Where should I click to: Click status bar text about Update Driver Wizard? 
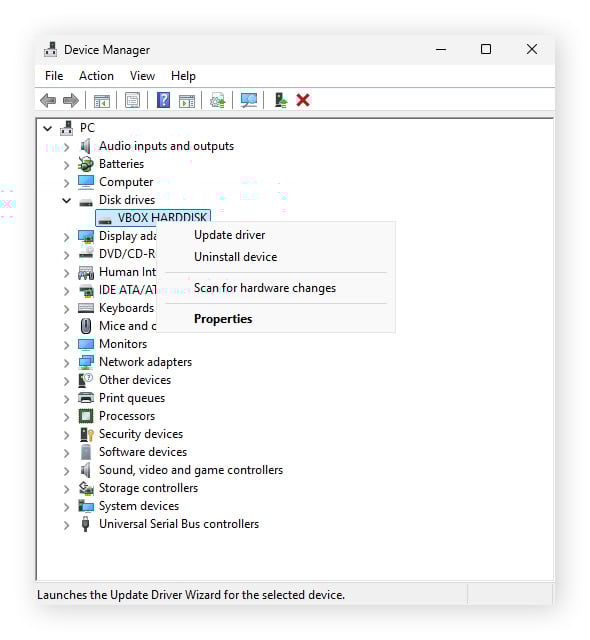coord(191,595)
